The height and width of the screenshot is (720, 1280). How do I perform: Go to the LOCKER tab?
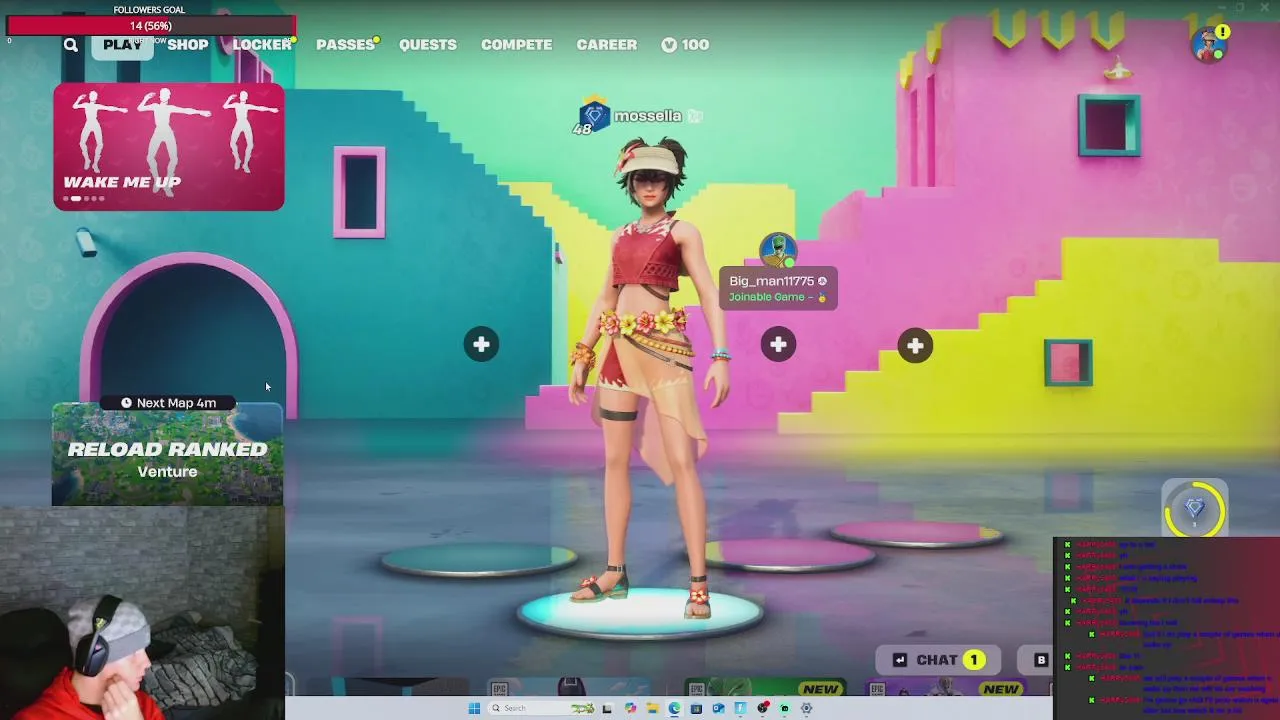pos(262,45)
